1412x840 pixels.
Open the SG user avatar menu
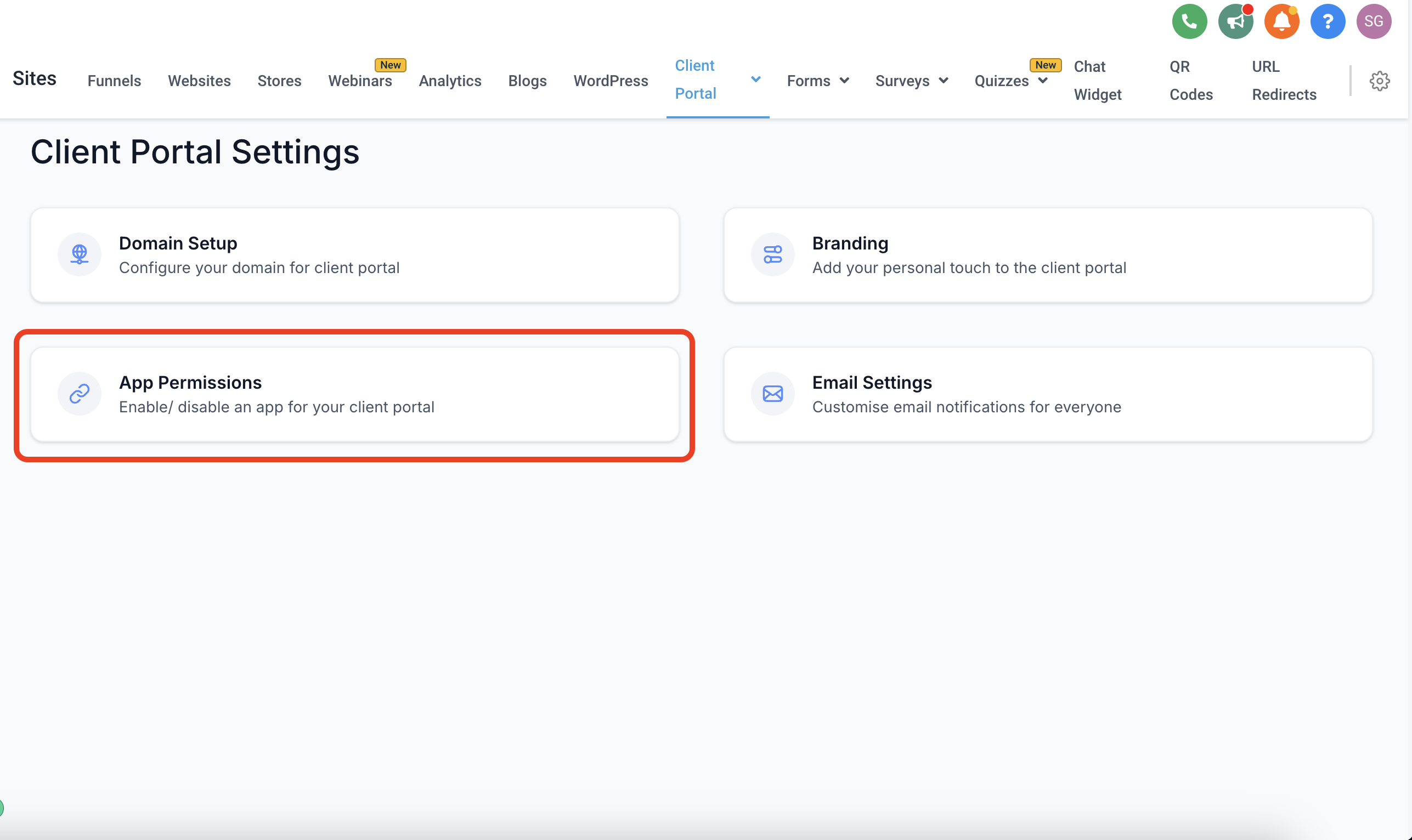(x=1374, y=21)
